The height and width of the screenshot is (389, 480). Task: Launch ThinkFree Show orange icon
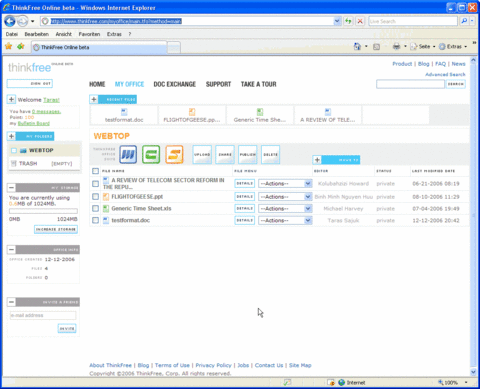(x=174, y=154)
